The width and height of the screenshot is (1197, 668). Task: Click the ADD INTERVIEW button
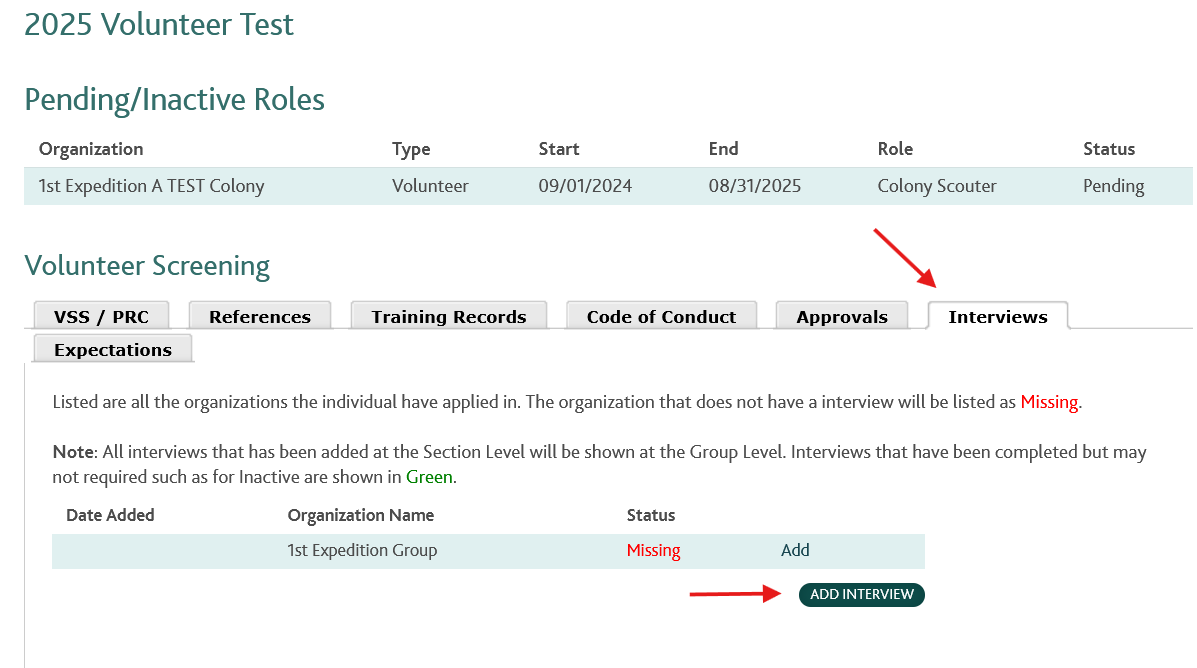861,595
